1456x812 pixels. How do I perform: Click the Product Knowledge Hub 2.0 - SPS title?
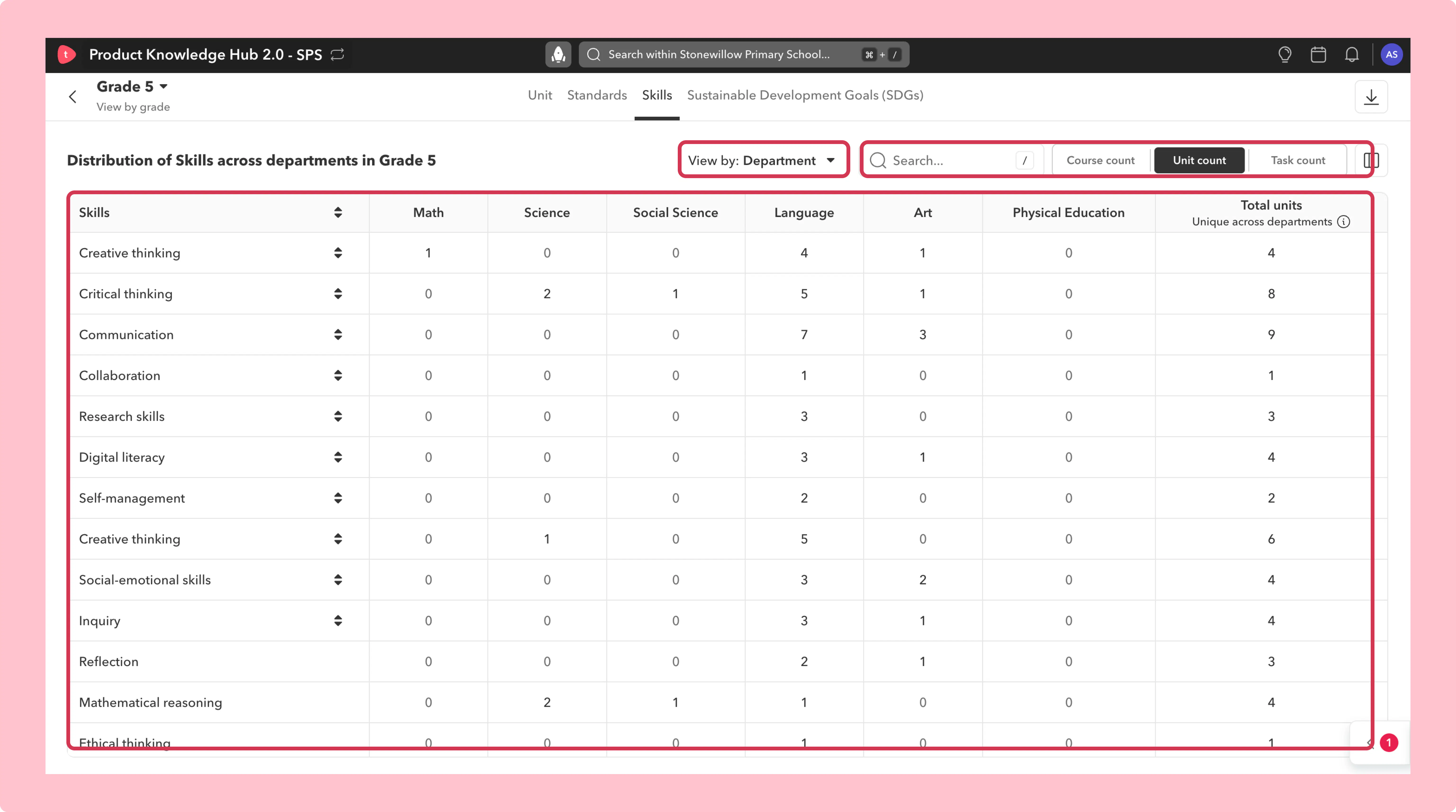point(206,54)
